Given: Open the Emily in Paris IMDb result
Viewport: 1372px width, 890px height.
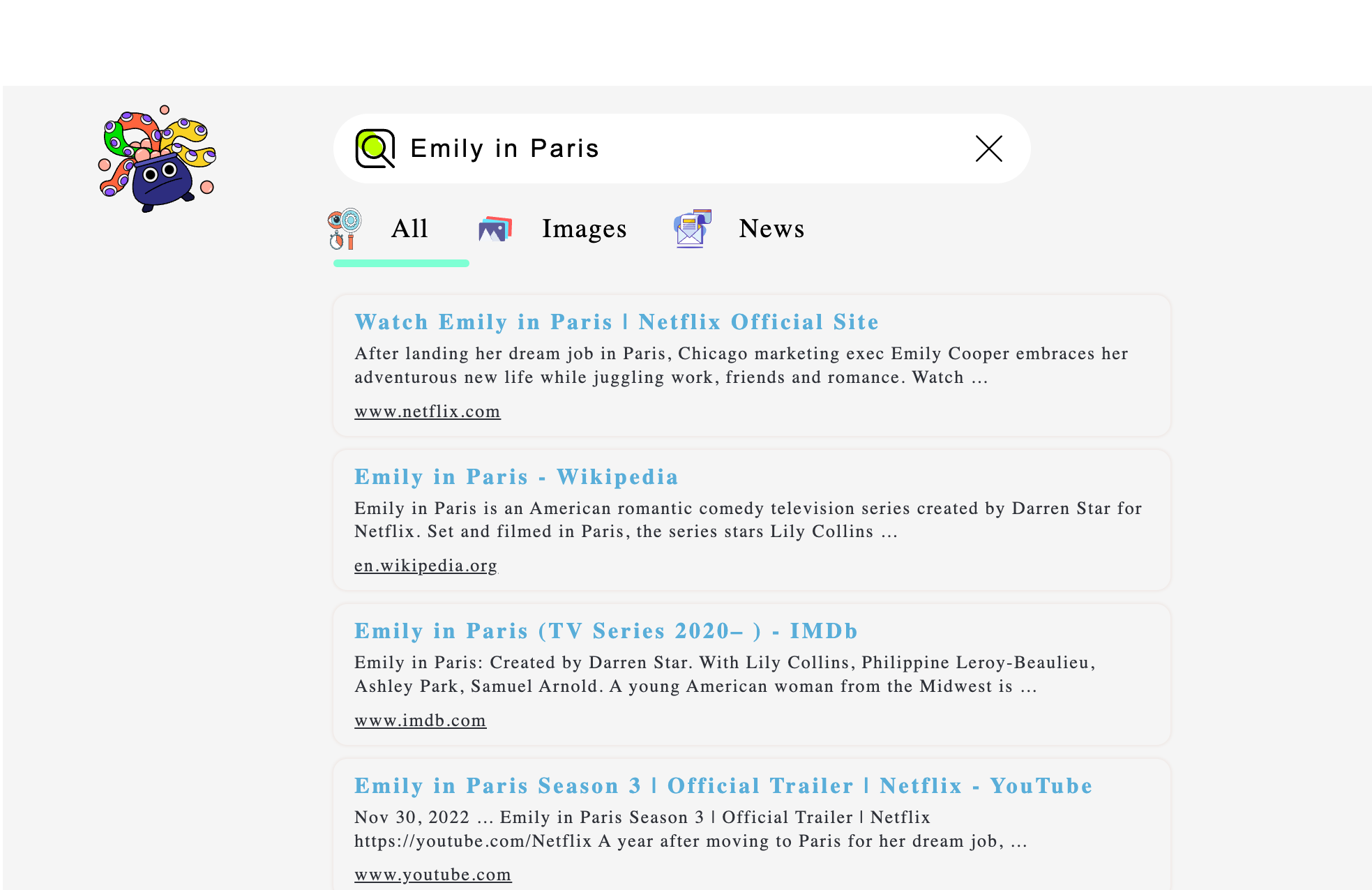Looking at the screenshot, I should click(605, 631).
